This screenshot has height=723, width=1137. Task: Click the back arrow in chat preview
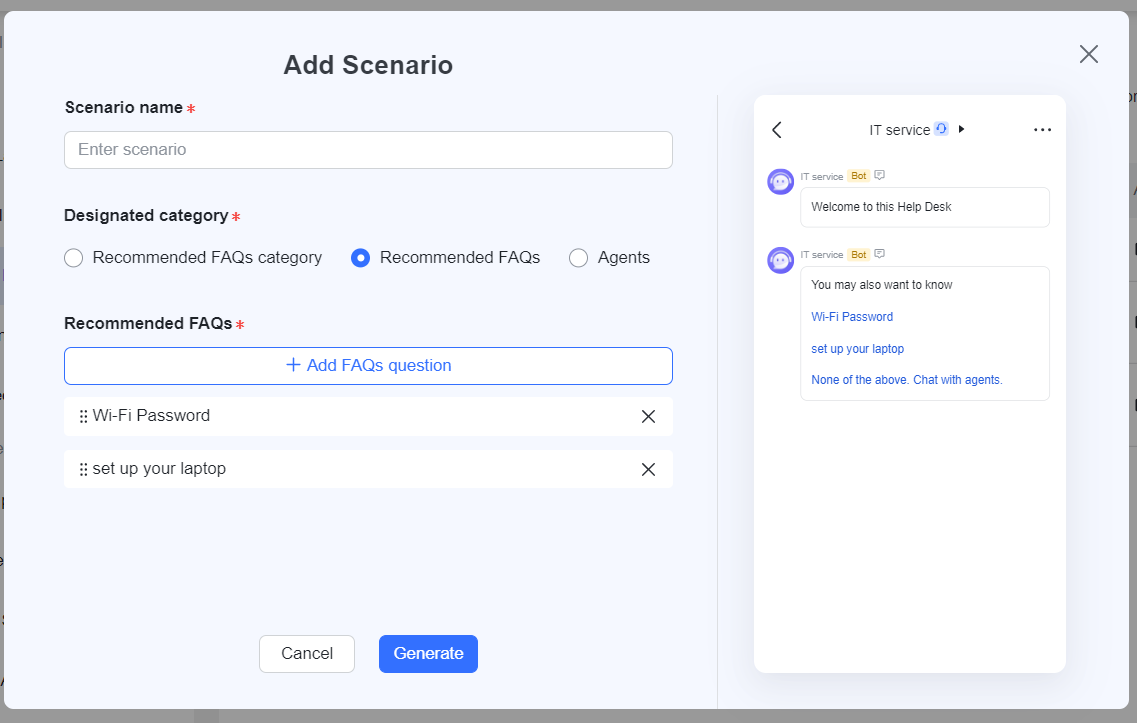(777, 130)
